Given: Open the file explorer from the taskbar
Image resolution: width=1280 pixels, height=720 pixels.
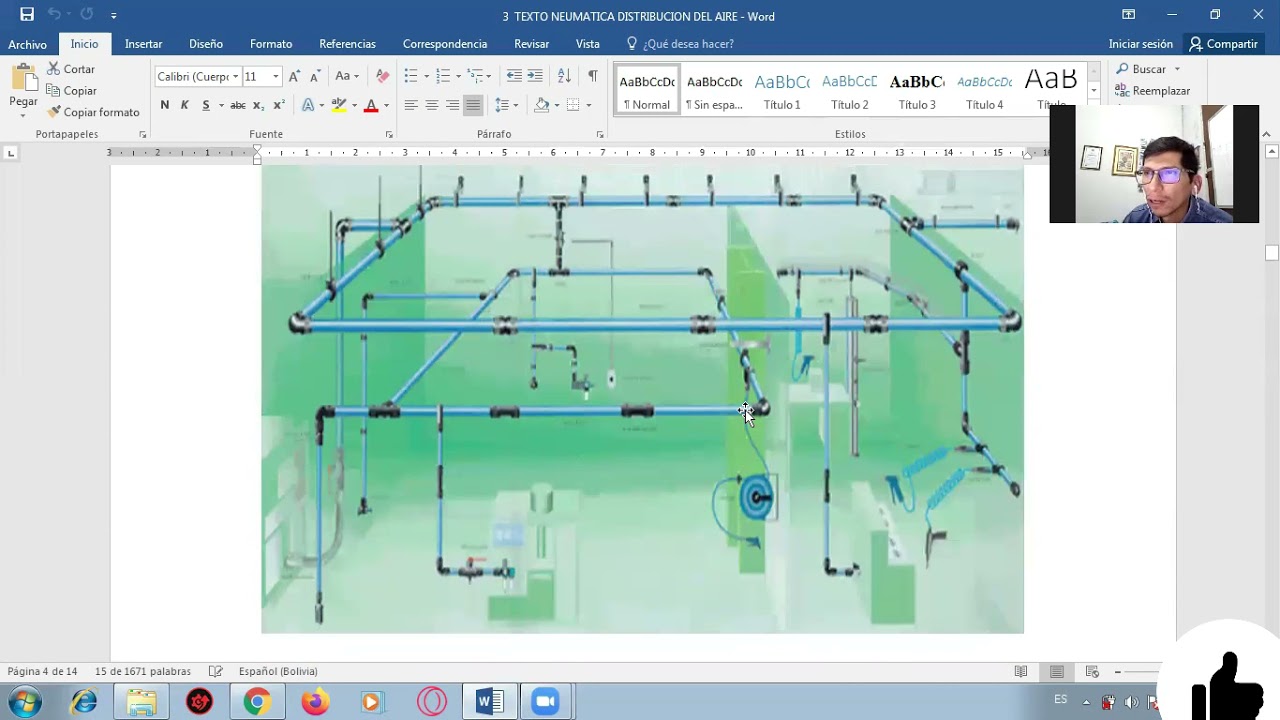Looking at the screenshot, I should 141,702.
